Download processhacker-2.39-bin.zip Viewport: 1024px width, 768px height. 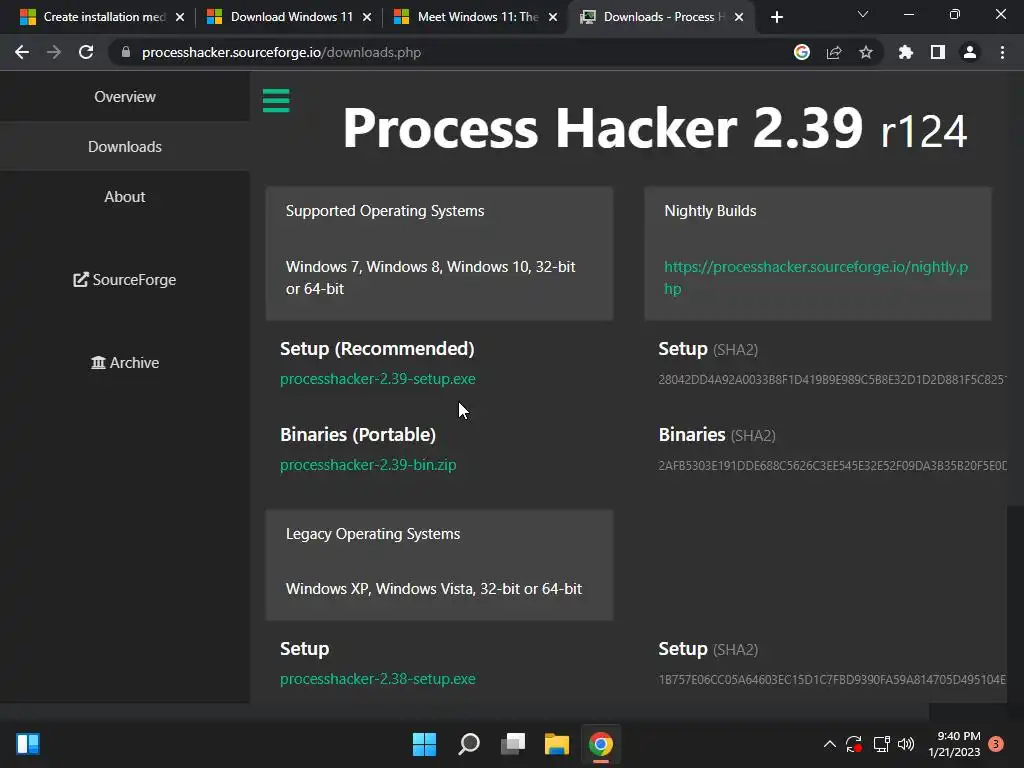click(x=368, y=465)
